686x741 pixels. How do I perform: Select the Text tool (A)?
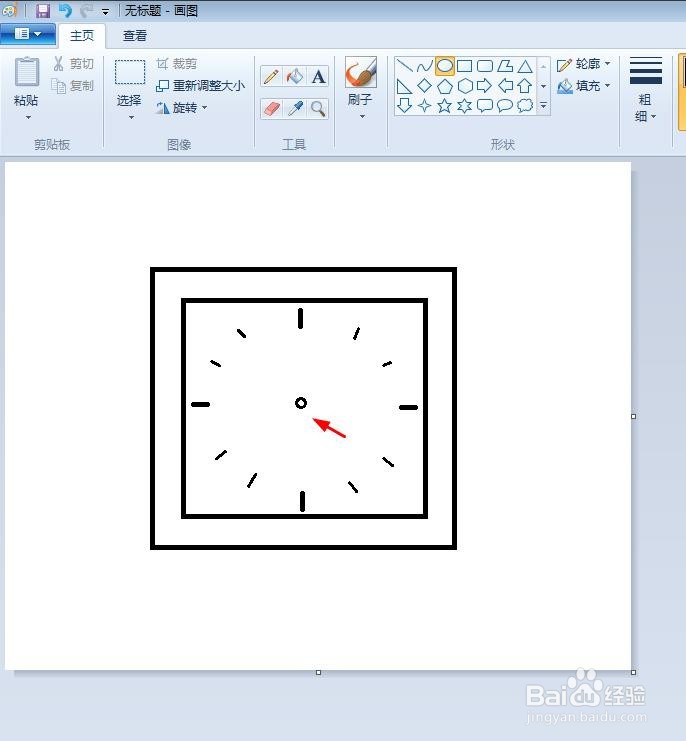coord(318,77)
